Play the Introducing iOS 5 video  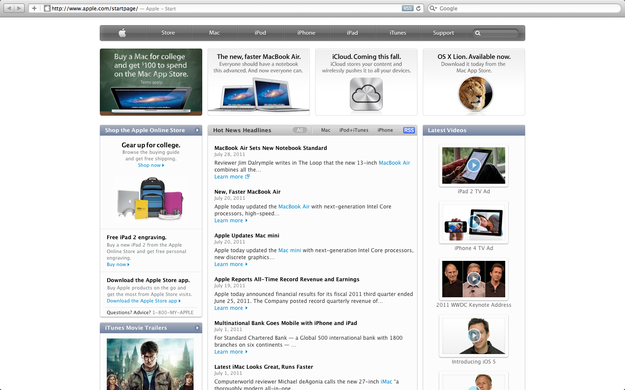tap(474, 335)
